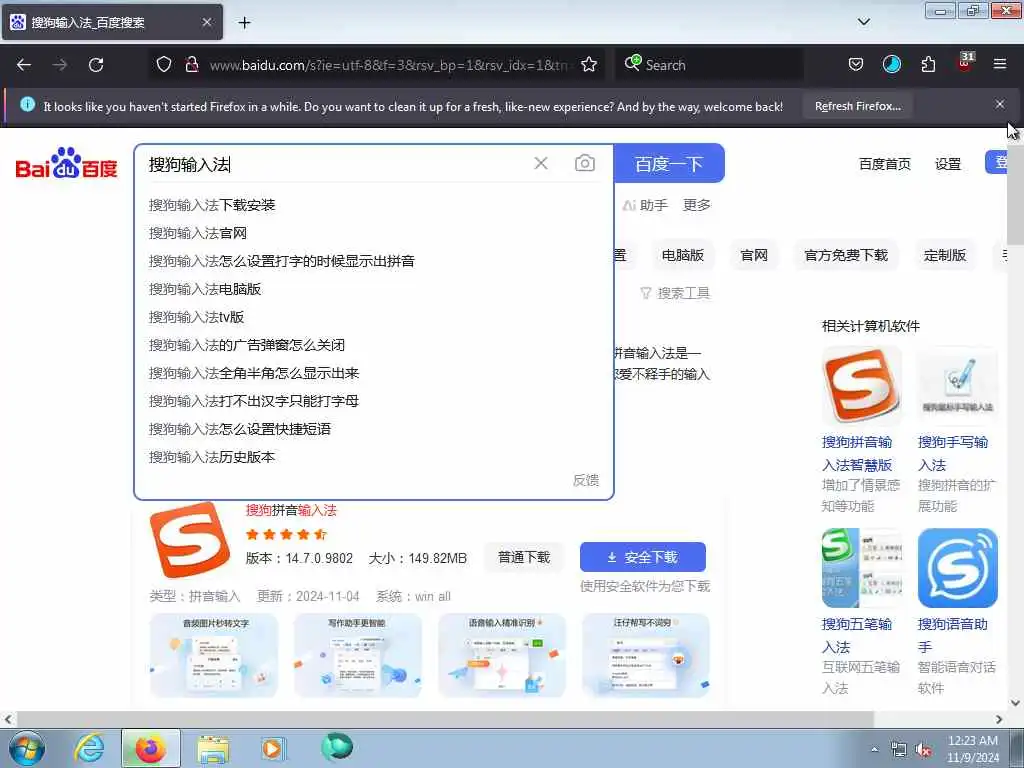This screenshot has width=1024, height=768.
Task: Open Baidu image search camera icon
Action: [584, 163]
